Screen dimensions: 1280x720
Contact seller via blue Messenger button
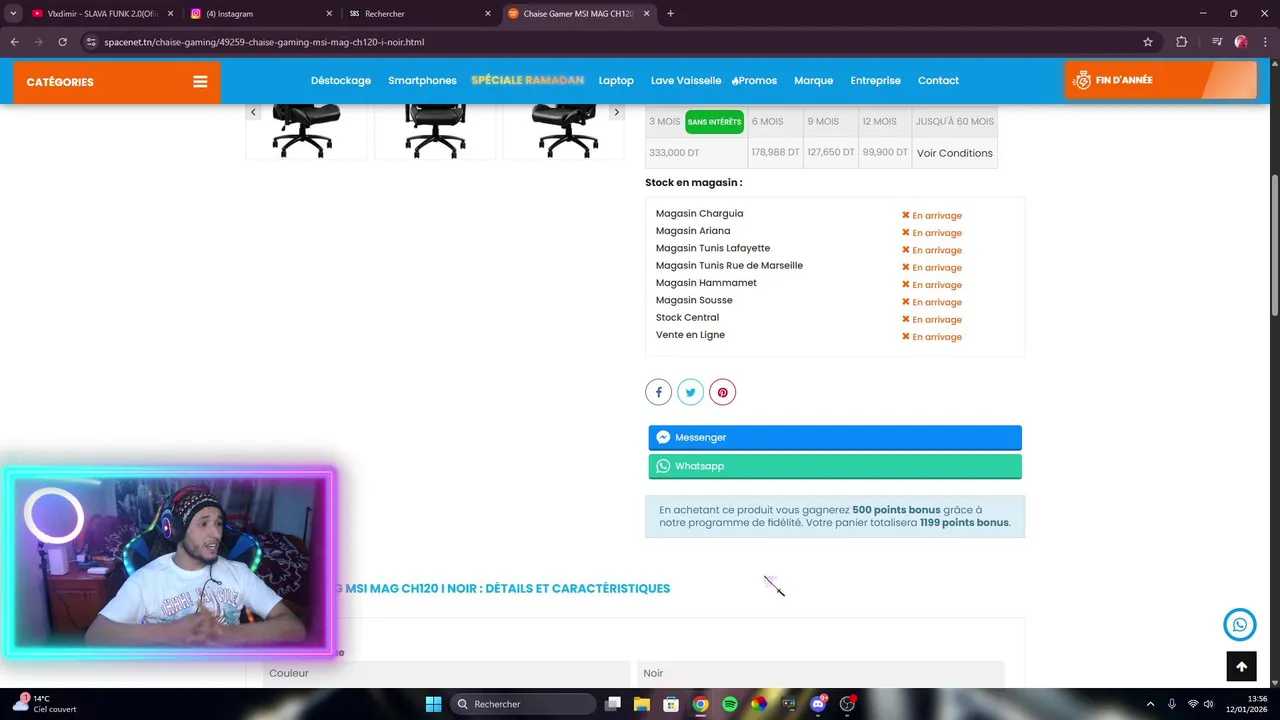[835, 437]
